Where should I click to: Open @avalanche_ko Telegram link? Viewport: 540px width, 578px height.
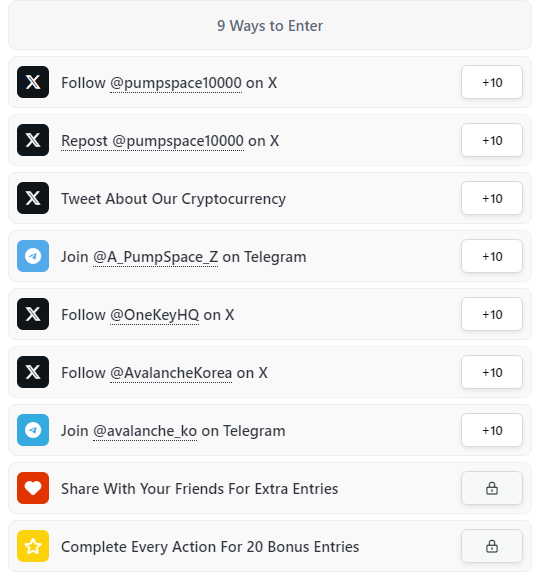[145, 431]
